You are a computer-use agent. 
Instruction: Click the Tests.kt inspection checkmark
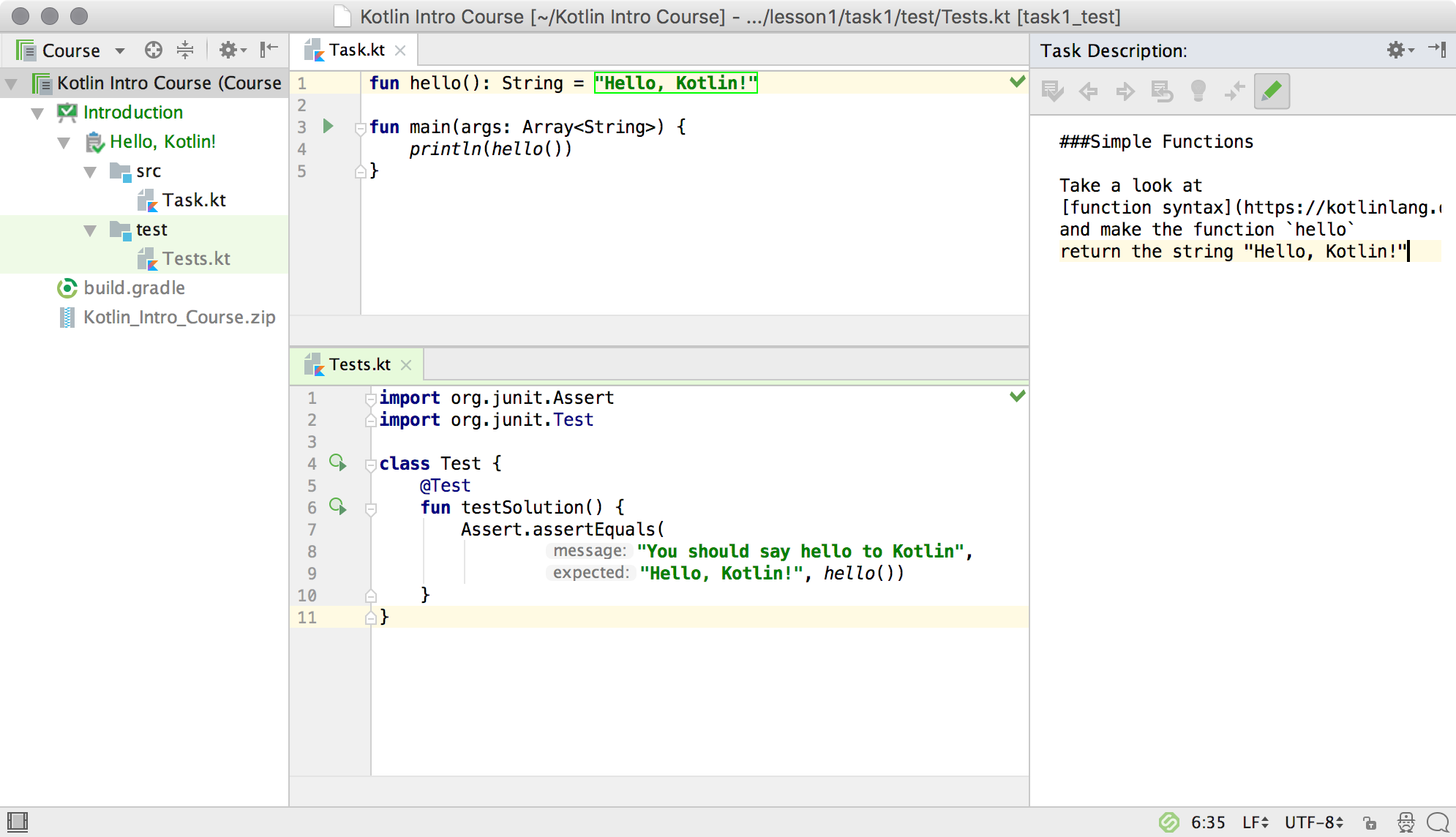(1017, 397)
